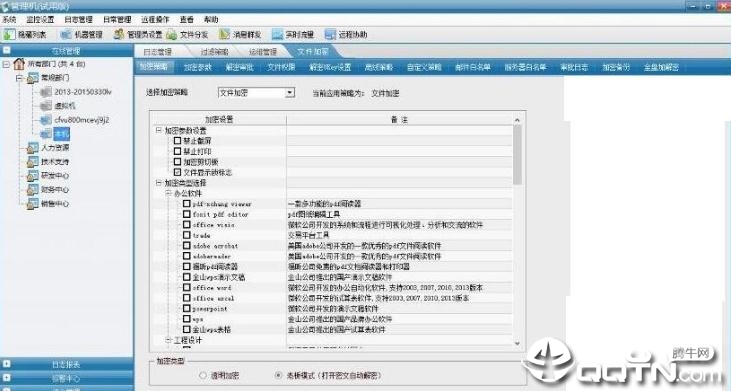731x391 pixels.
Task: Enable the 加密剪切板 checkbox
Action: click(177, 162)
